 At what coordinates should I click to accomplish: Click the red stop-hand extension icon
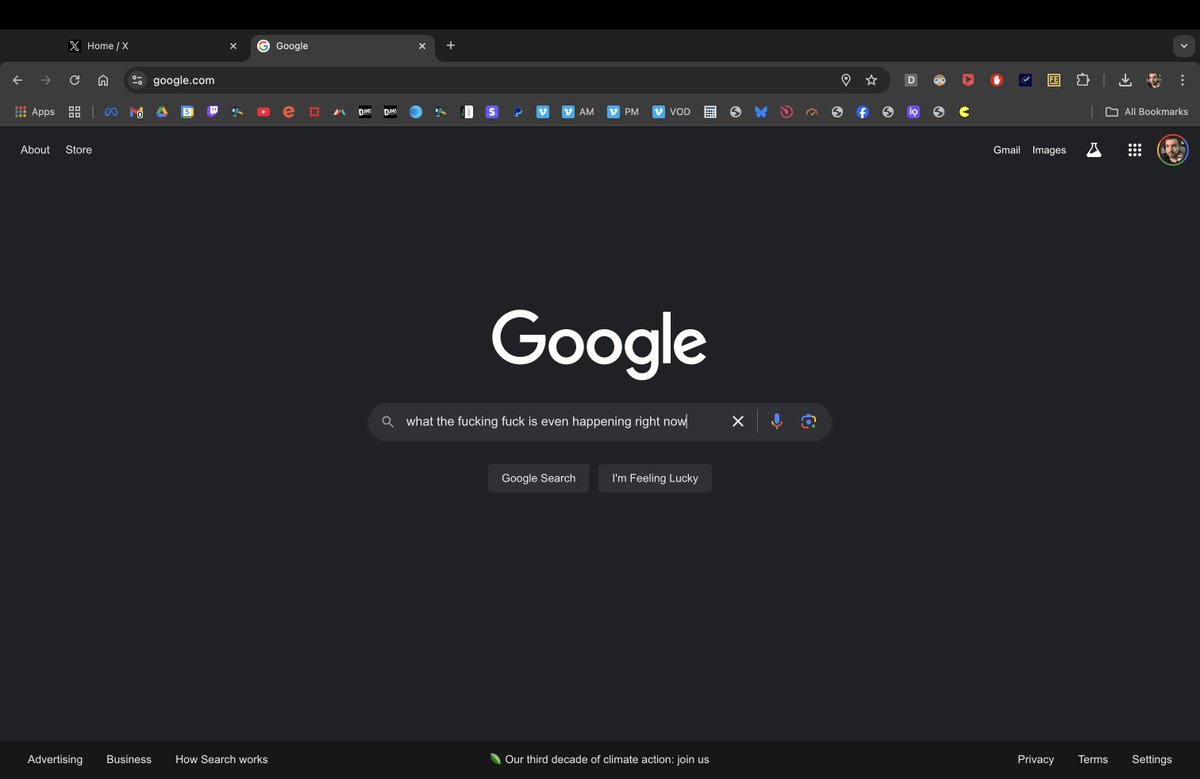(x=997, y=80)
